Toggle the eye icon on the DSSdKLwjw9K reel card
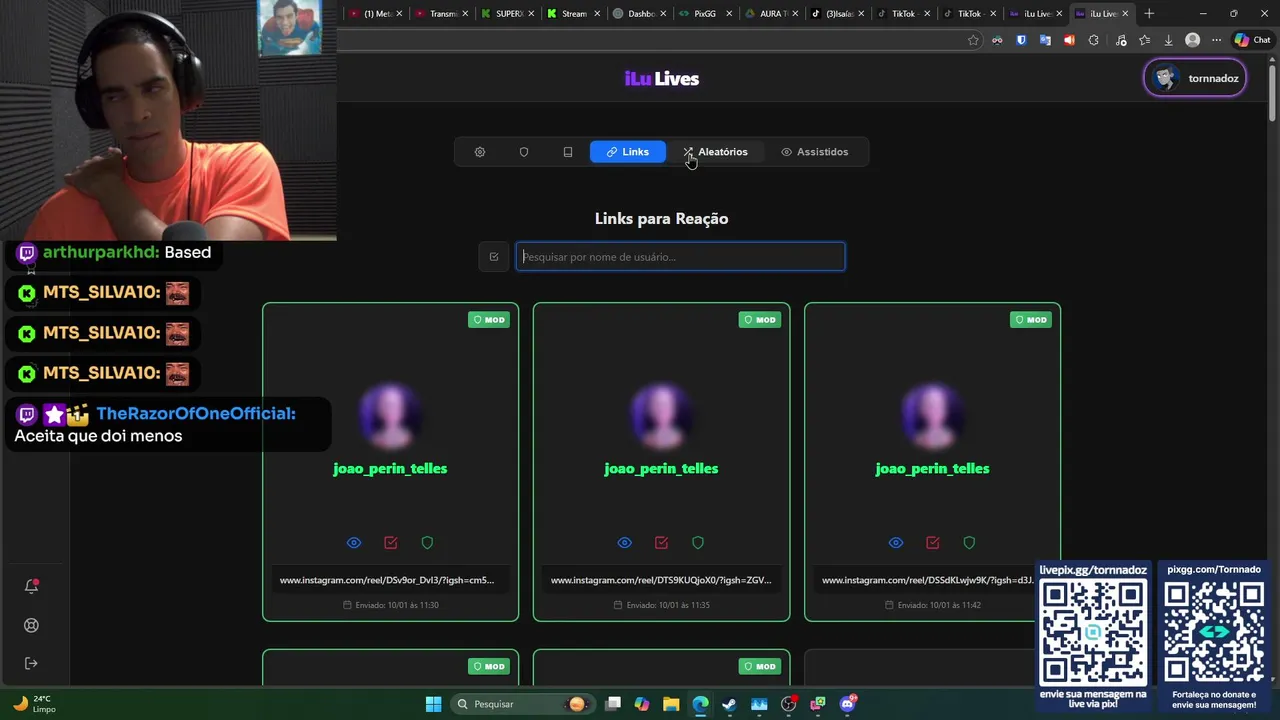The image size is (1280, 720). [x=896, y=543]
